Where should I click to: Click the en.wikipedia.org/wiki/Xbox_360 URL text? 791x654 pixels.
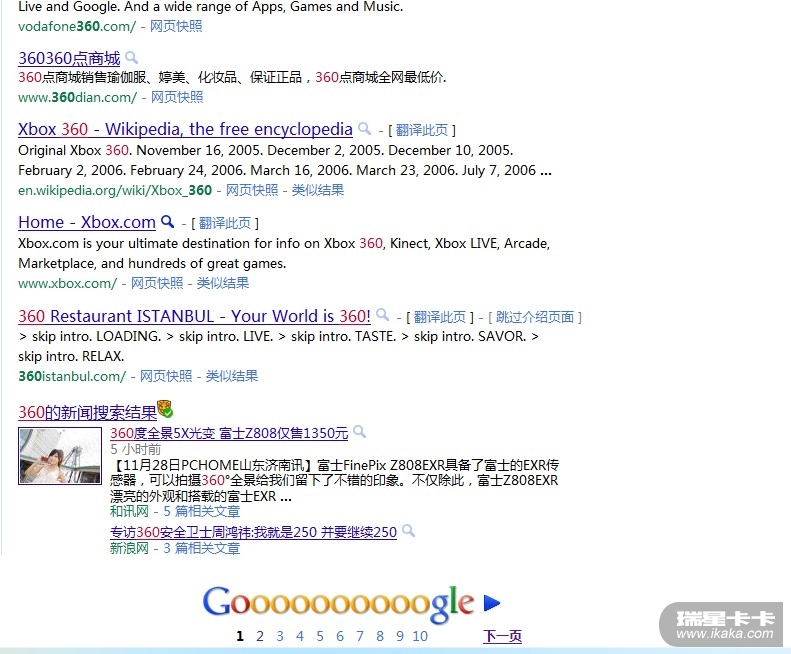click(115, 190)
